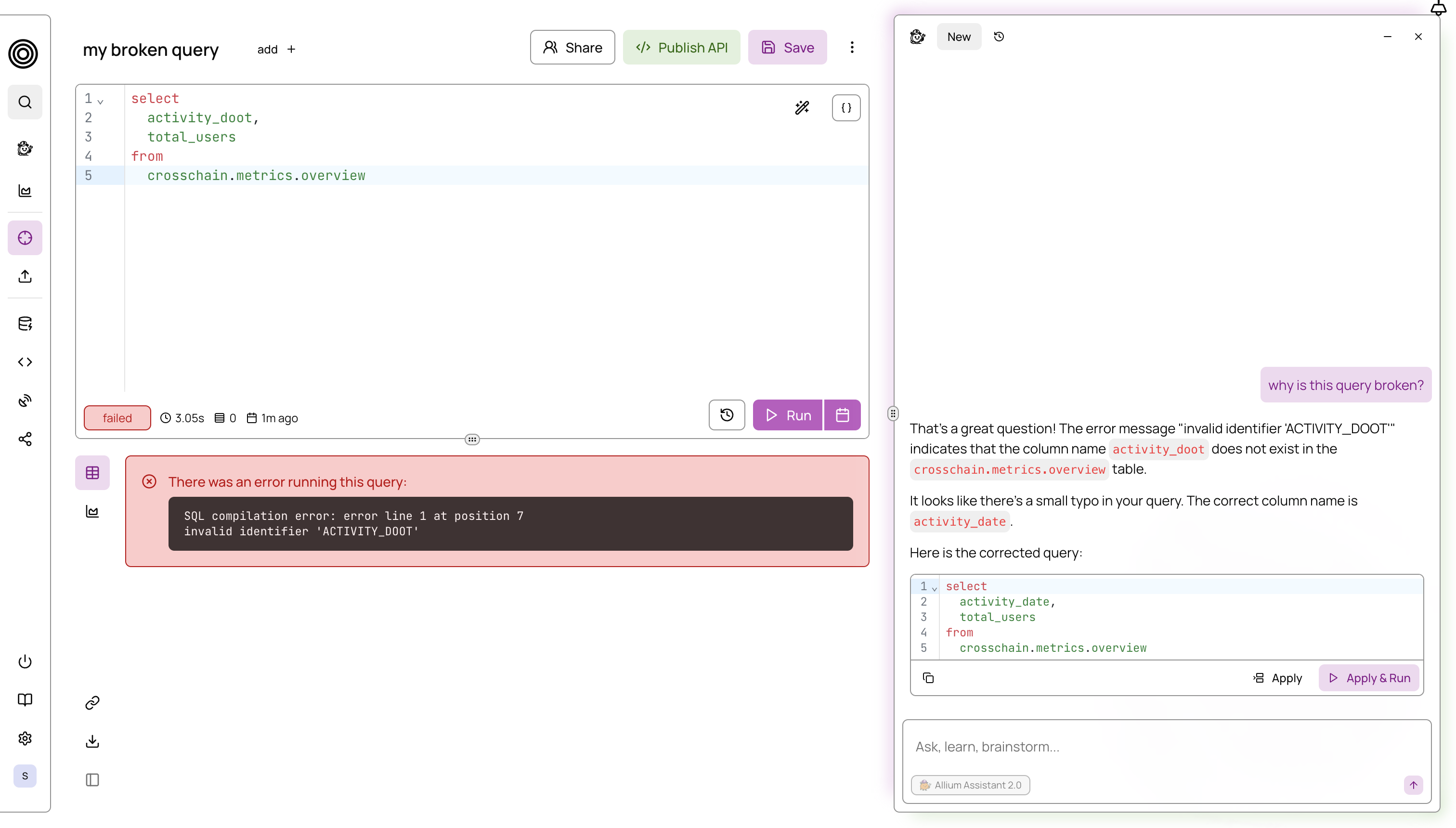The image size is (1456, 828).
Task: Download the query results
Action: coord(92,741)
